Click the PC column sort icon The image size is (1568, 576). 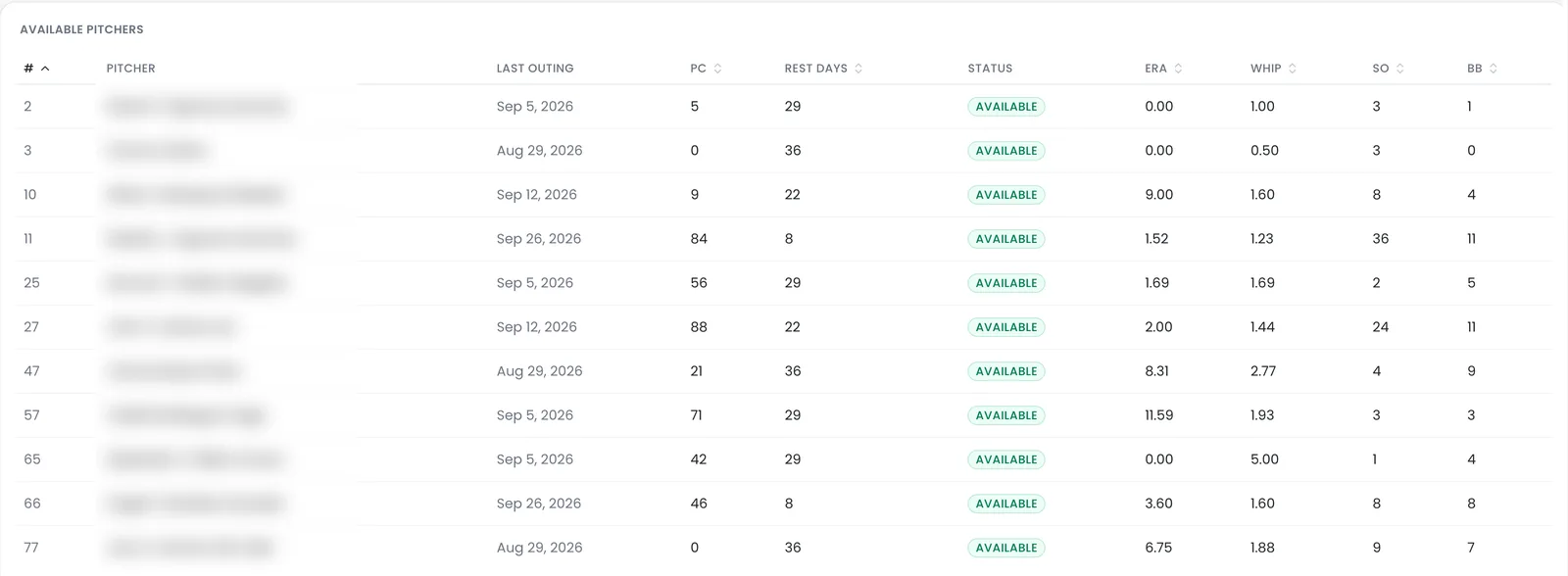coord(717,69)
